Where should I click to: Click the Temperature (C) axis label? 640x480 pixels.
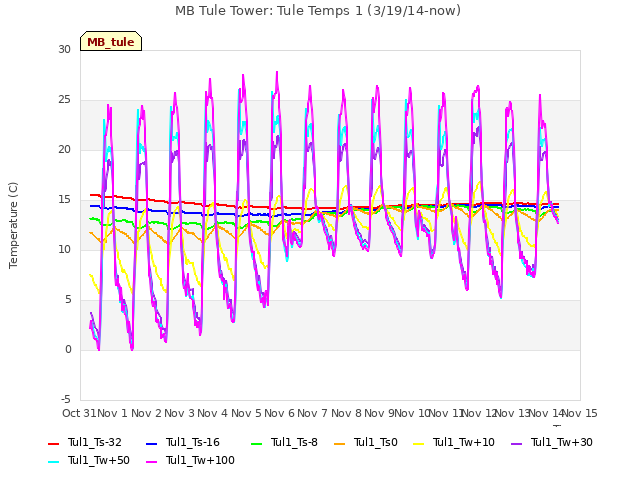point(13,225)
